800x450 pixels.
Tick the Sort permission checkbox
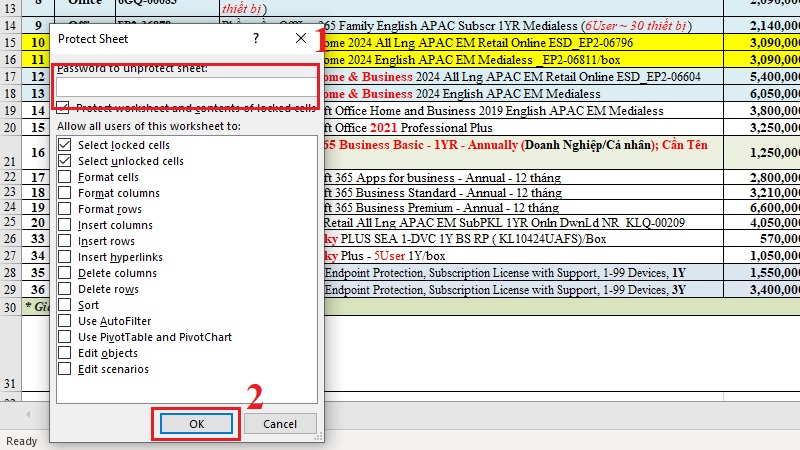coord(64,305)
